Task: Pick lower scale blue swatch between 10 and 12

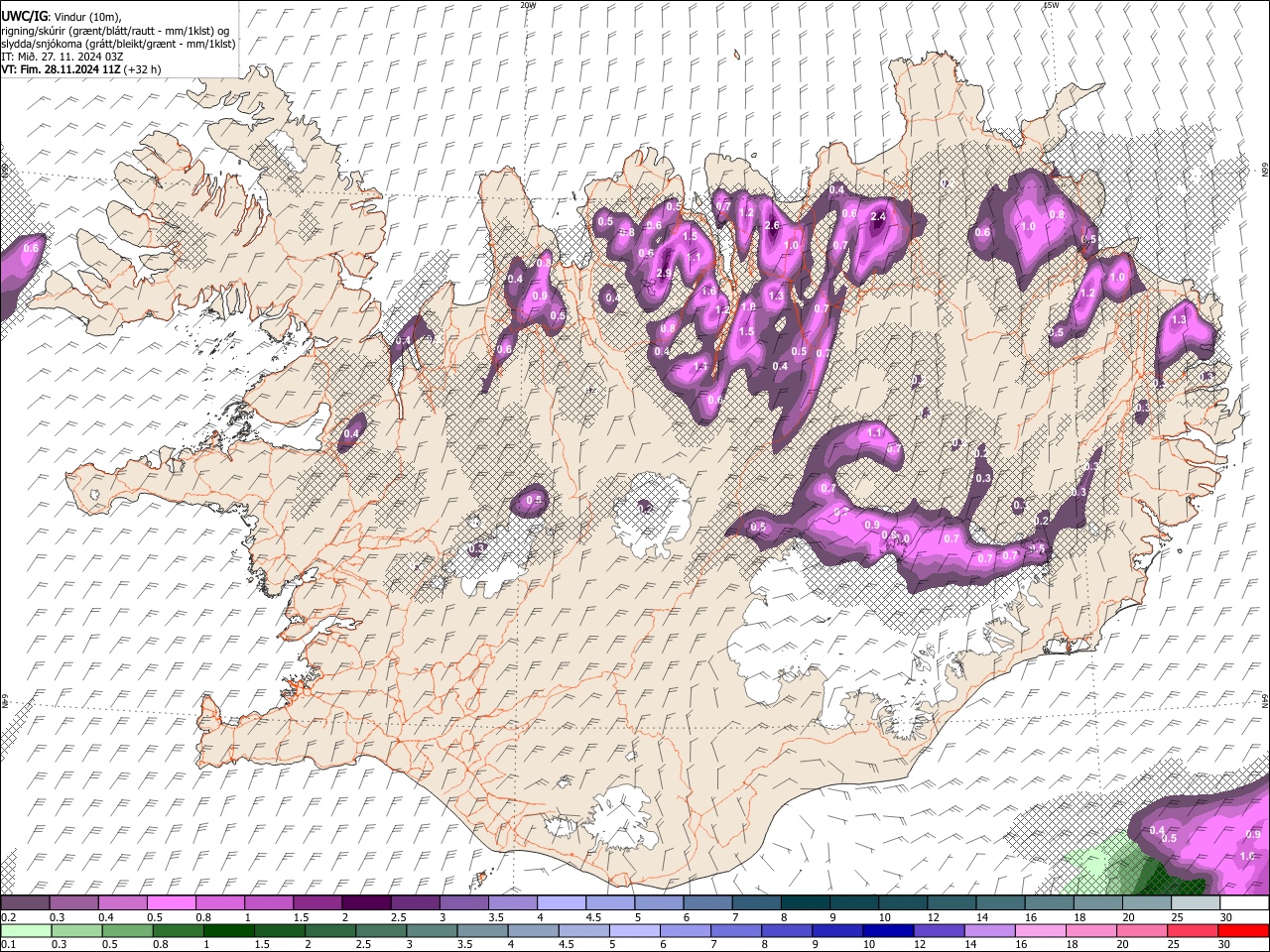Action: (x=887, y=930)
